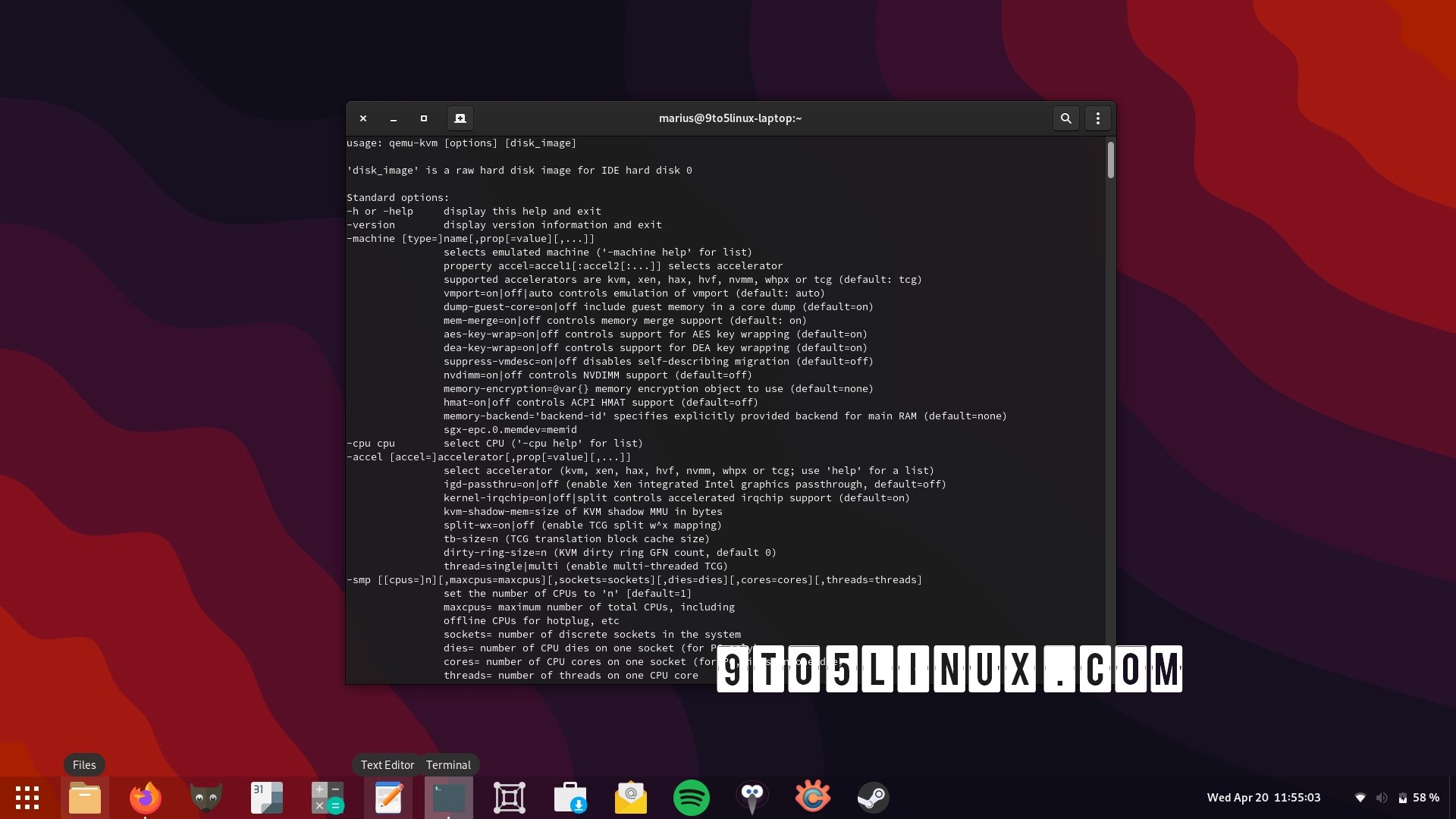
Task: Launch GIMP from the dock
Action: point(206,798)
